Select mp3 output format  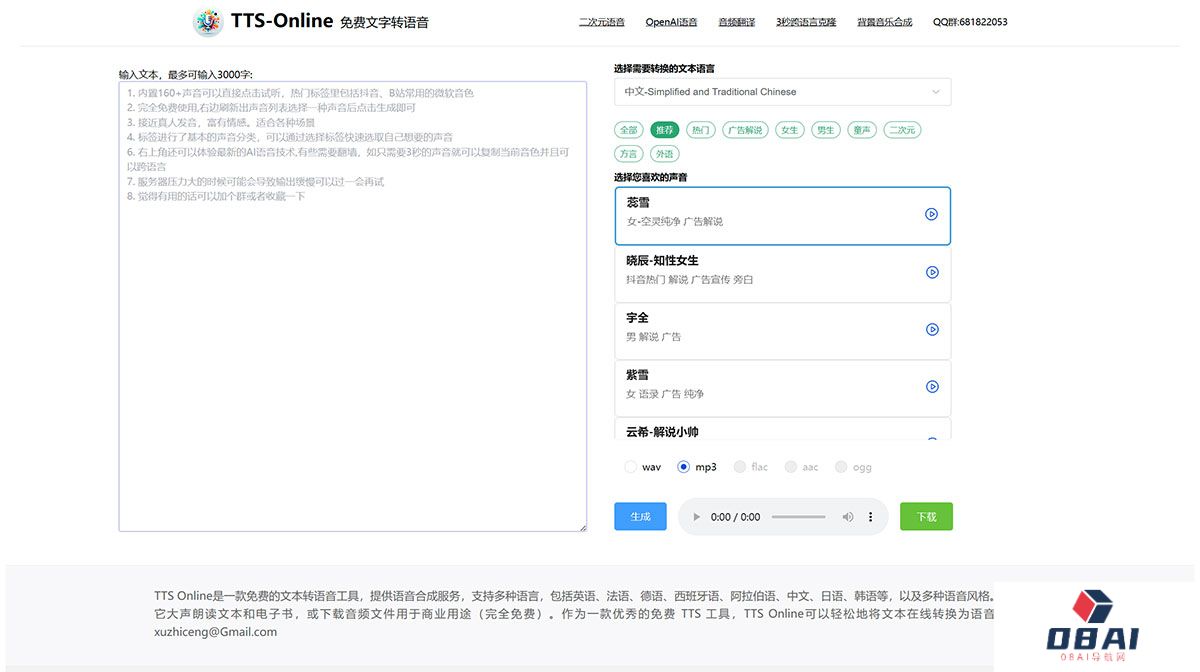[684, 467]
